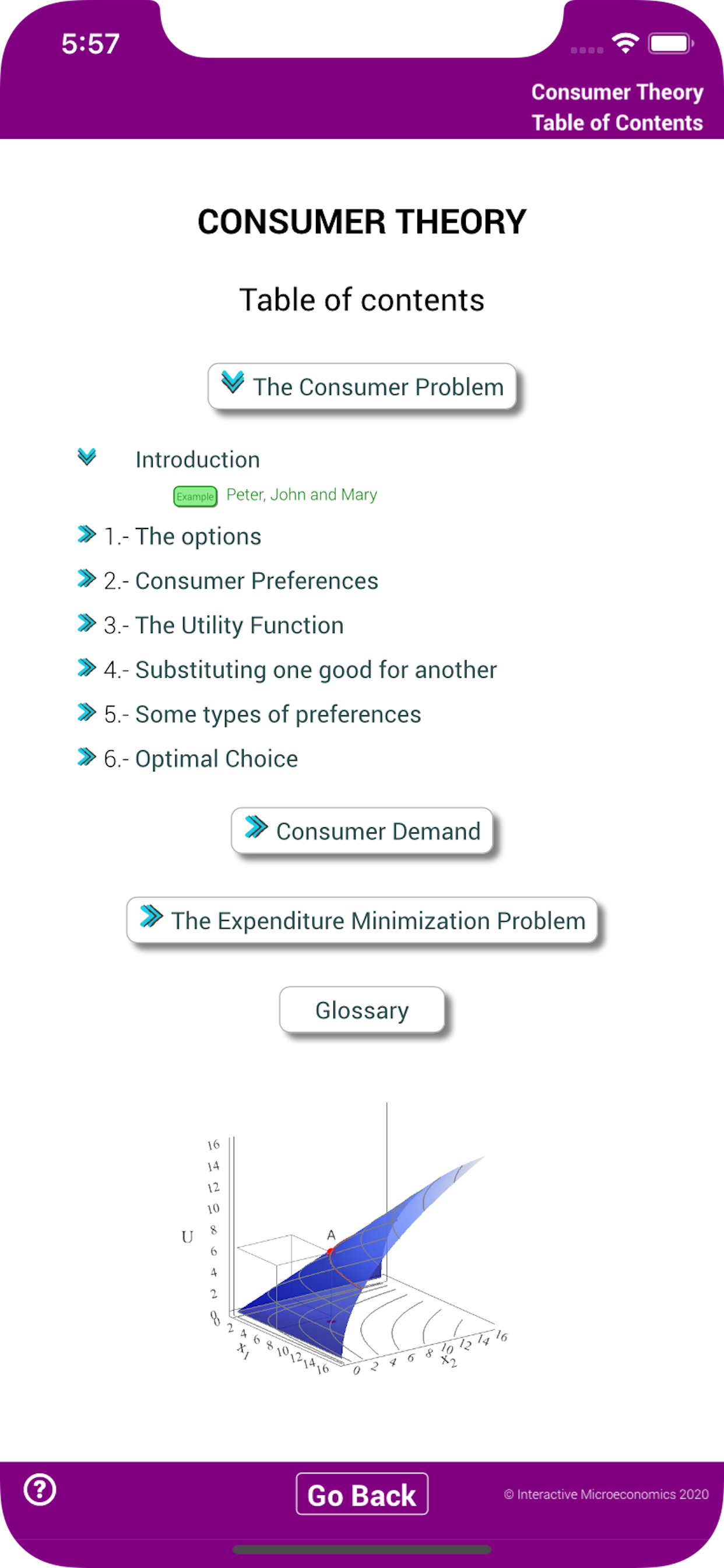This screenshot has width=724, height=1568.
Task: Expand The Expenditure Minimization Problem section
Action: point(362,920)
